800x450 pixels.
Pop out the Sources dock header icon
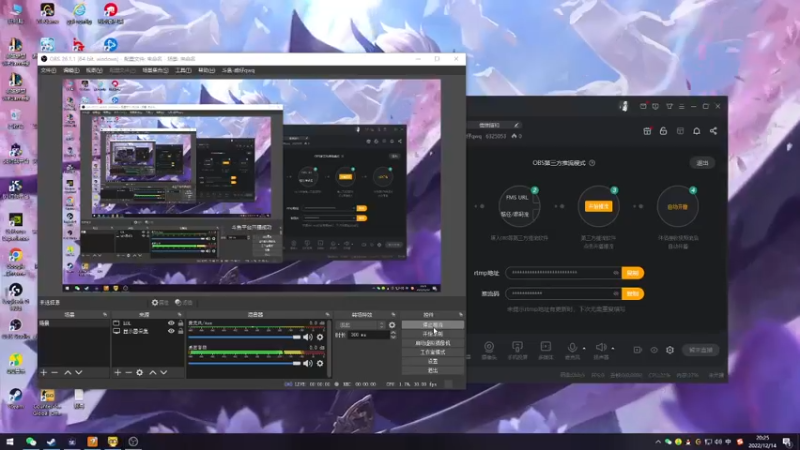[x=179, y=315]
